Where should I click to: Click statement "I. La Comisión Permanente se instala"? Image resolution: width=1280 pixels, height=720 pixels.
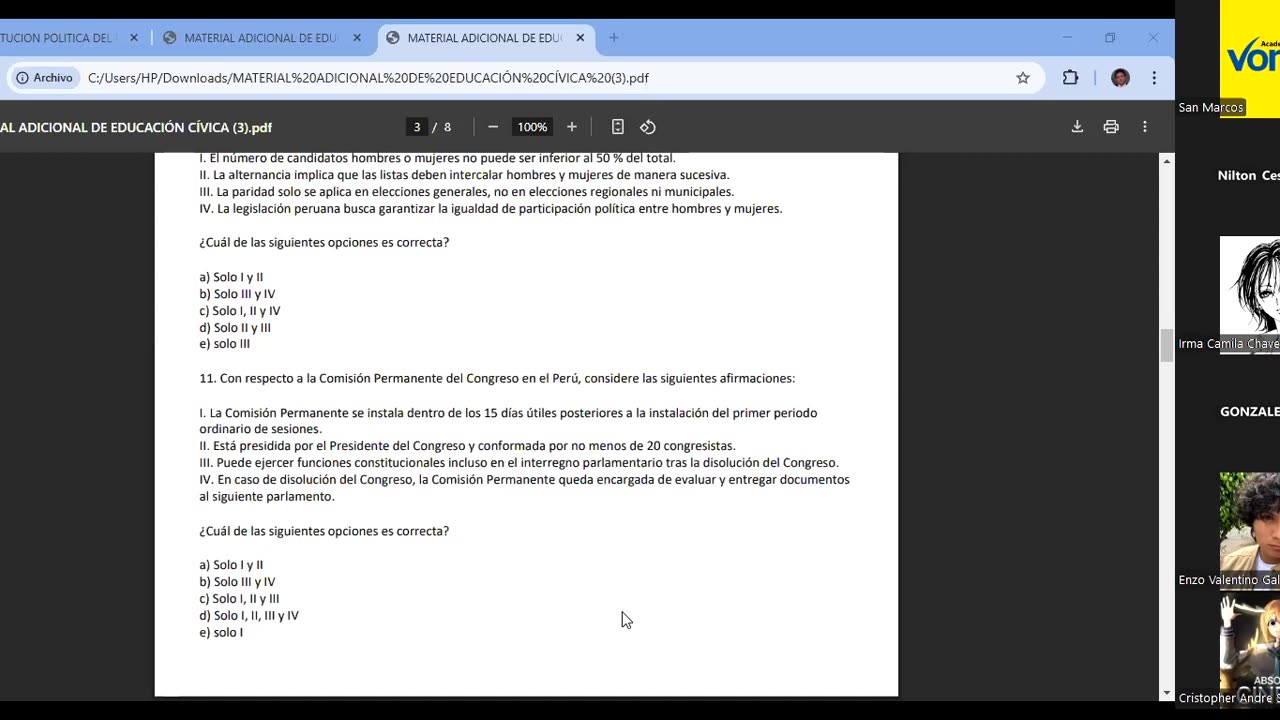[x=508, y=421]
